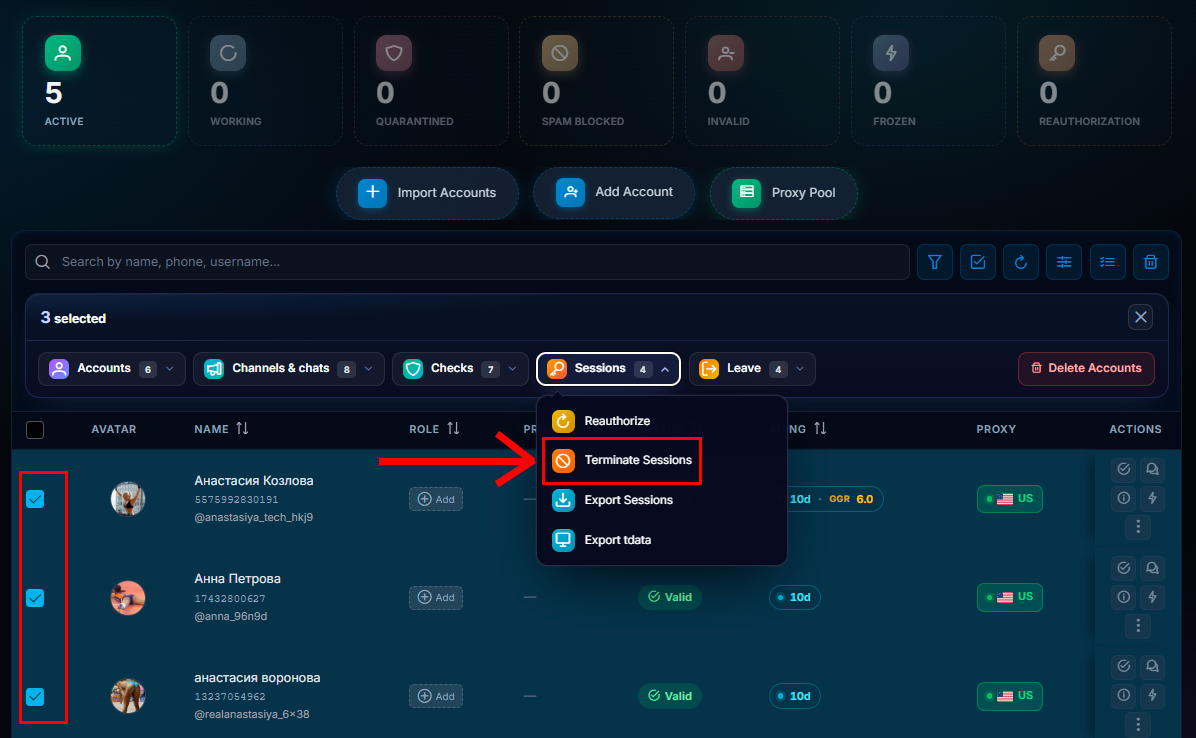Image resolution: width=1196 pixels, height=738 pixels.
Task: Open the Quarantined status card
Action: [431, 81]
